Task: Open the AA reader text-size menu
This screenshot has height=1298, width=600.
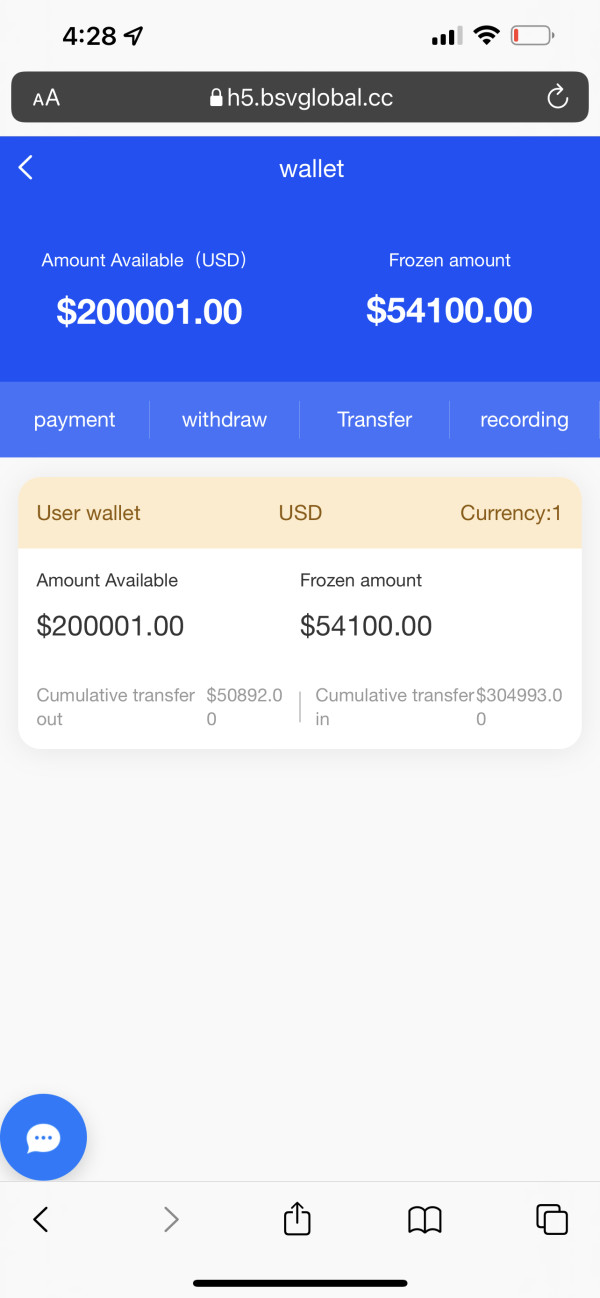Action: [x=46, y=97]
